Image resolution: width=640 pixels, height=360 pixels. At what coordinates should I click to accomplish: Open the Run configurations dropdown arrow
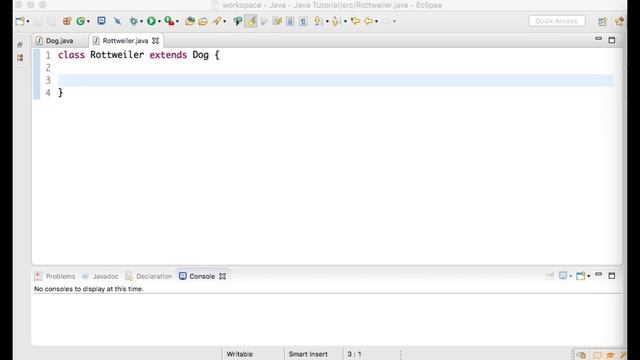pos(159,21)
